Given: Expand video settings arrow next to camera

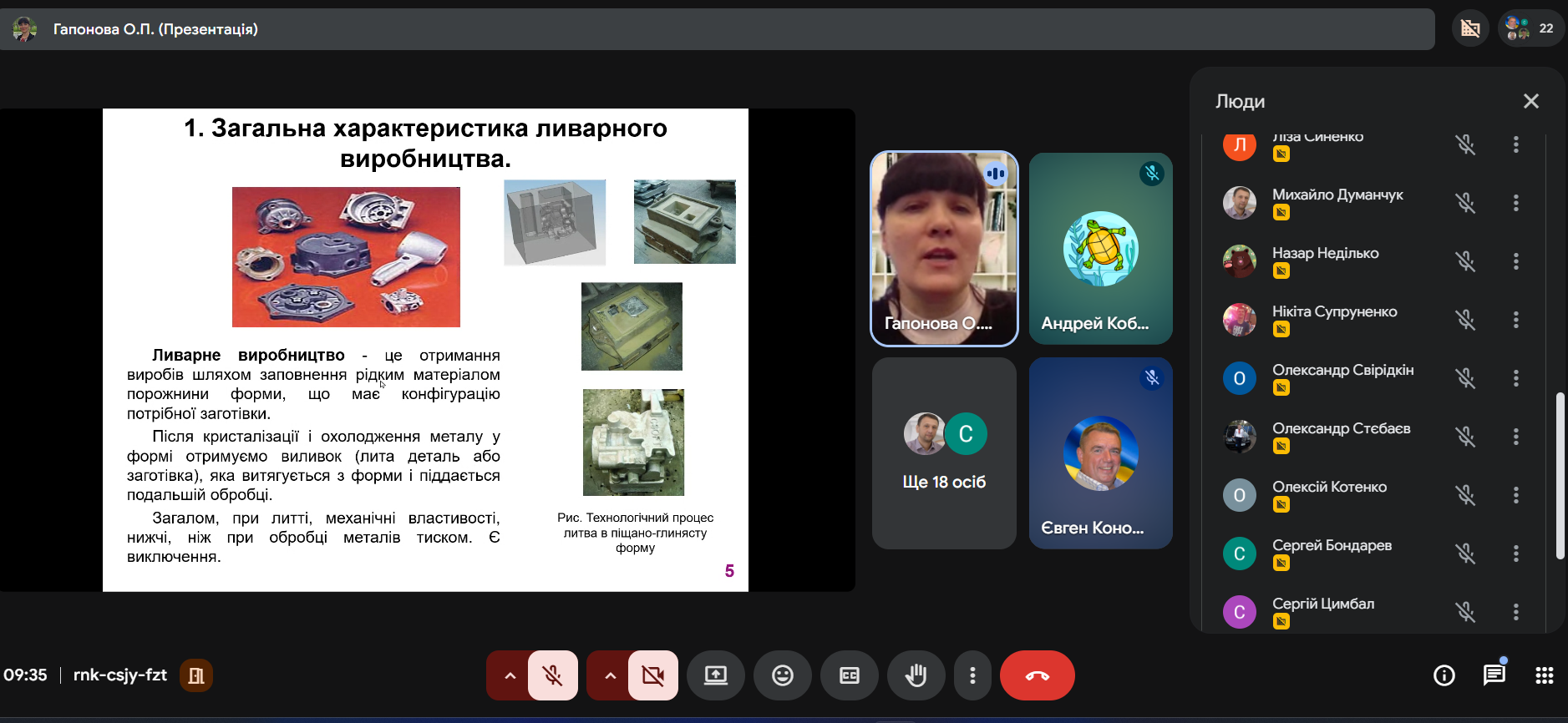Looking at the screenshot, I should 610,675.
